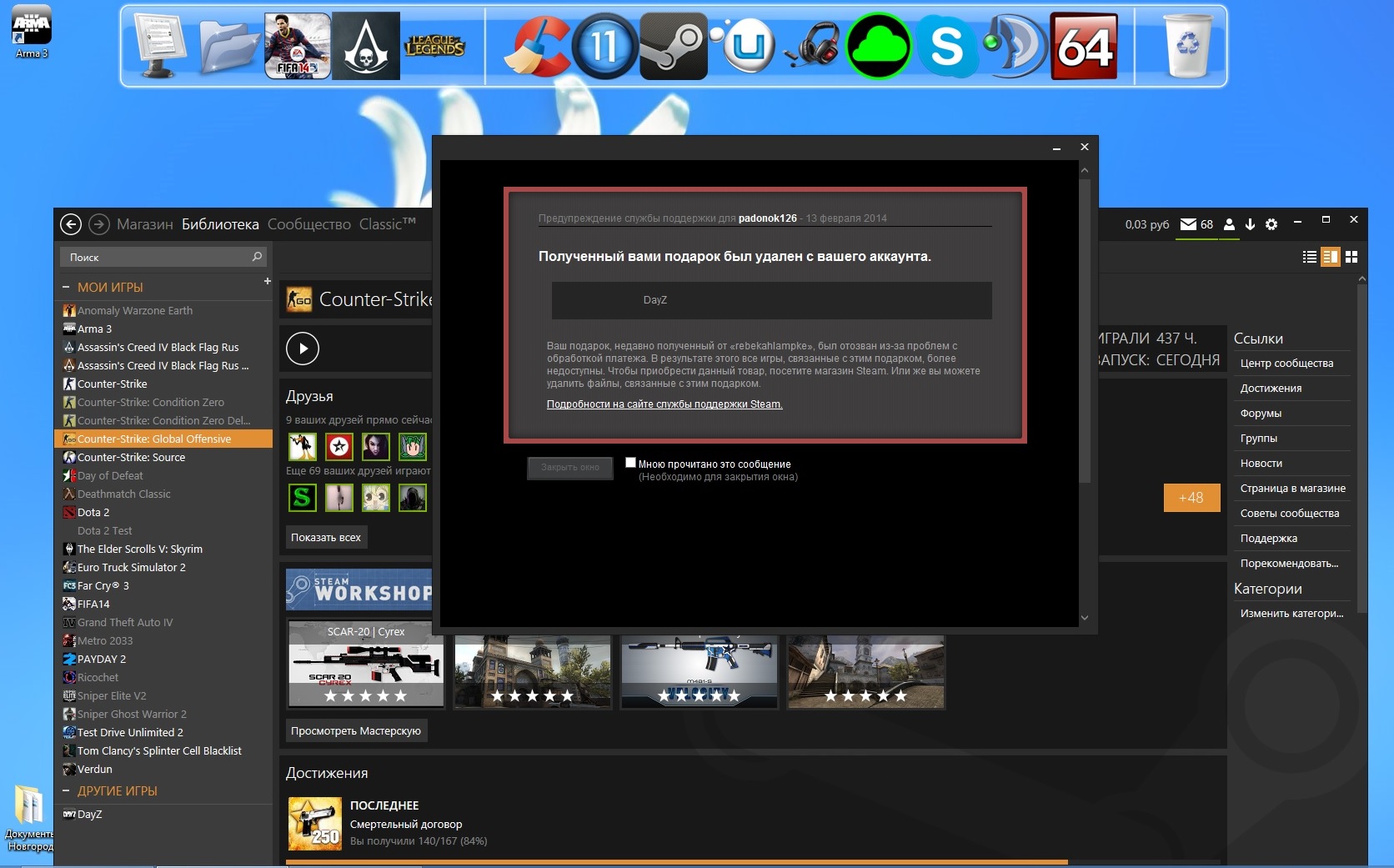Click Показать всех friends button
This screenshot has width=1394, height=868.
point(326,538)
